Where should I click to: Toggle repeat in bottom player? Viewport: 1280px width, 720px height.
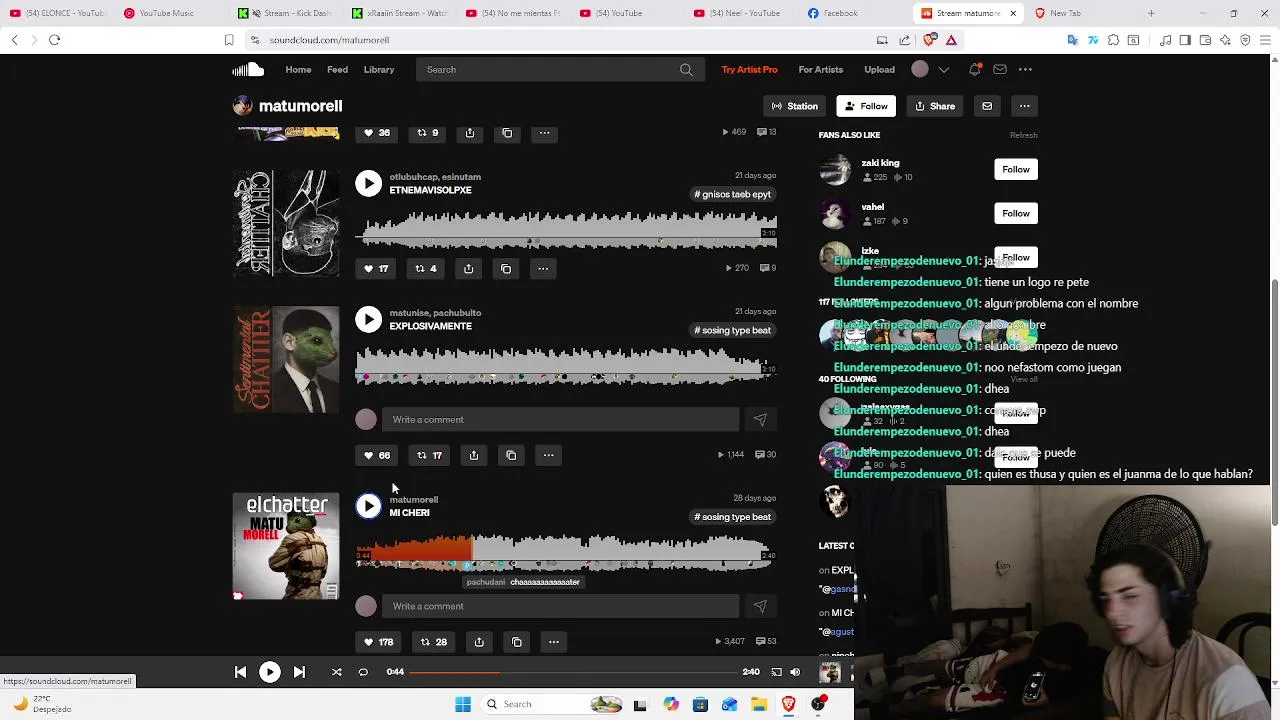(x=363, y=672)
